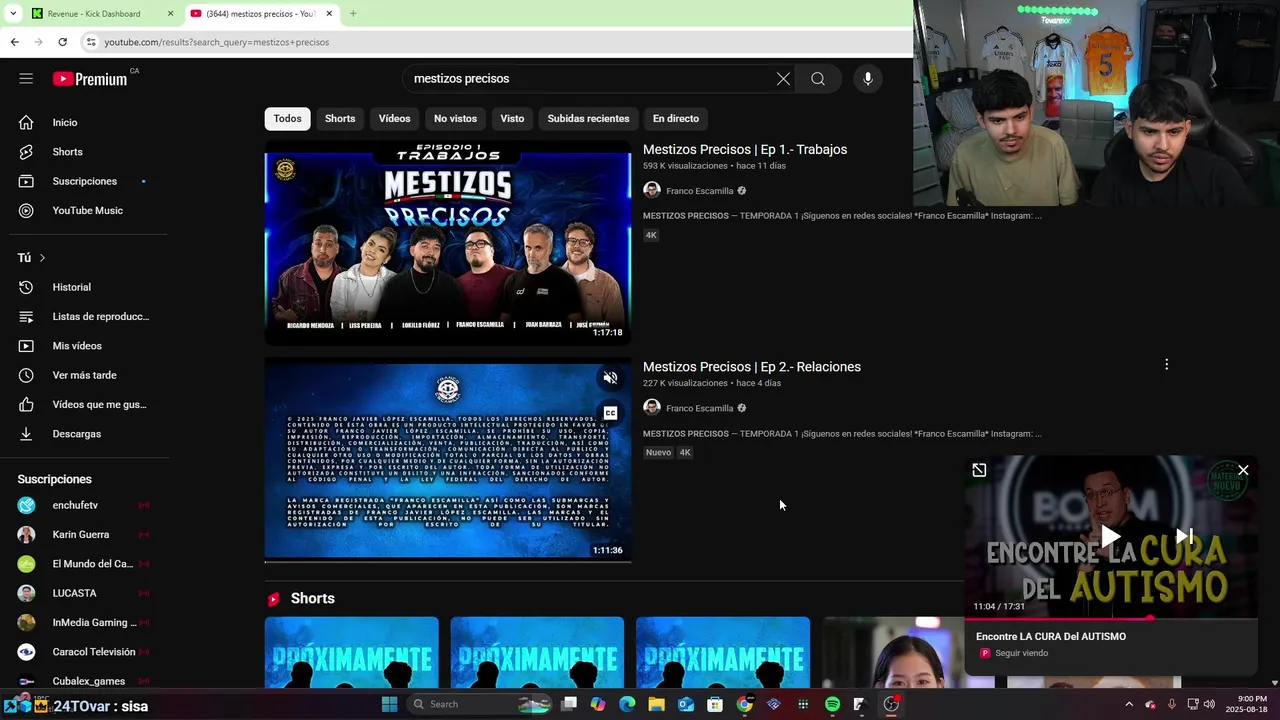Image resolution: width=1280 pixels, height=720 pixels.
Task: Open Ep 1 Trabajos video thumbnail
Action: pyautogui.click(x=448, y=243)
